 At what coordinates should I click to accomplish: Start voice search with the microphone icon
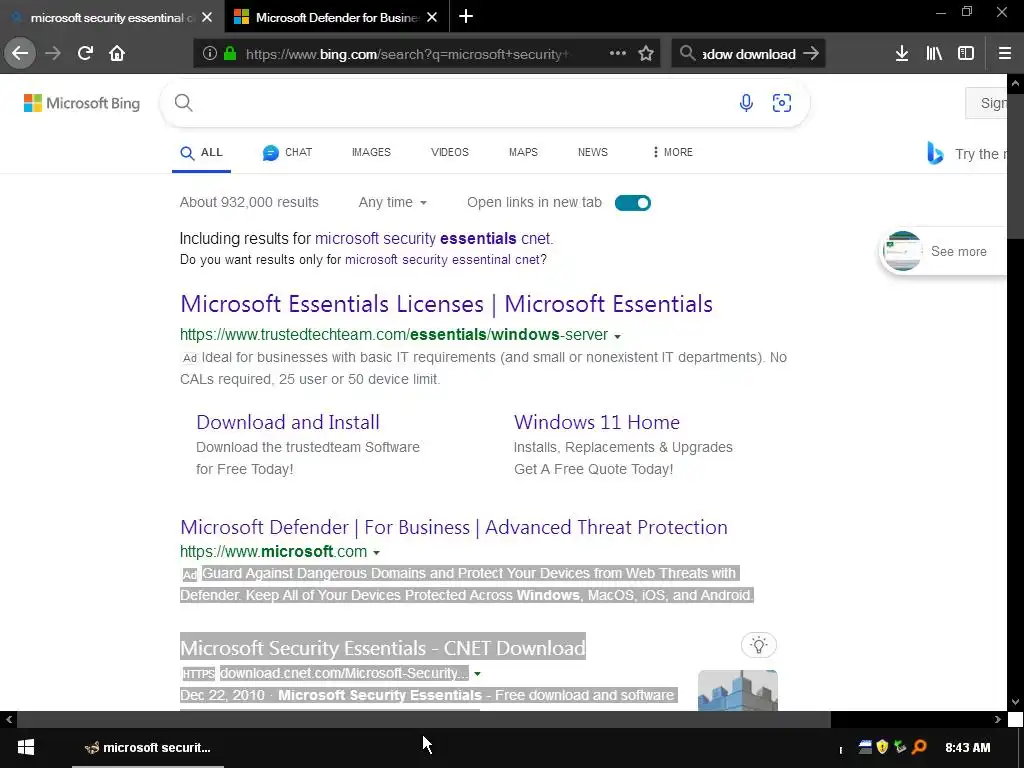(746, 103)
